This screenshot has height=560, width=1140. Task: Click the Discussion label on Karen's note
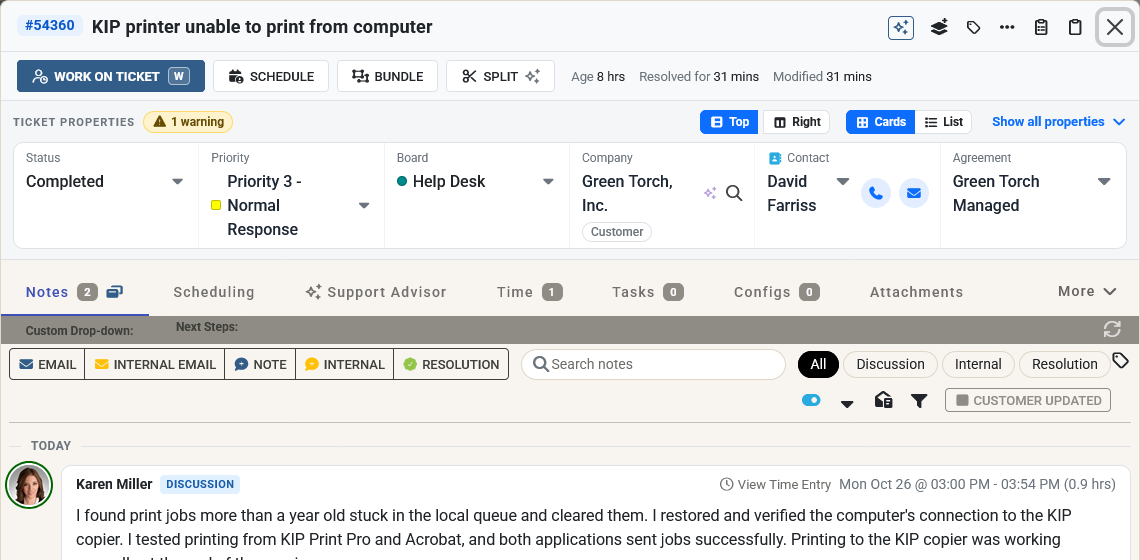coord(200,484)
